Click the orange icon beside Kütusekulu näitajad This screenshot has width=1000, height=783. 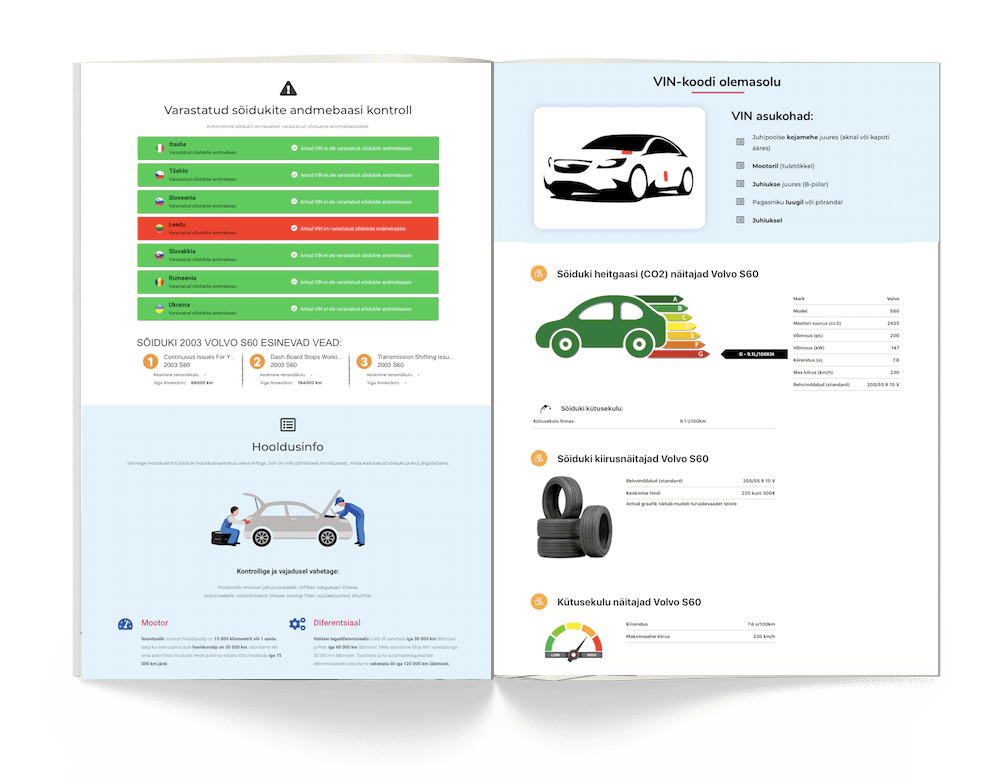(x=539, y=601)
